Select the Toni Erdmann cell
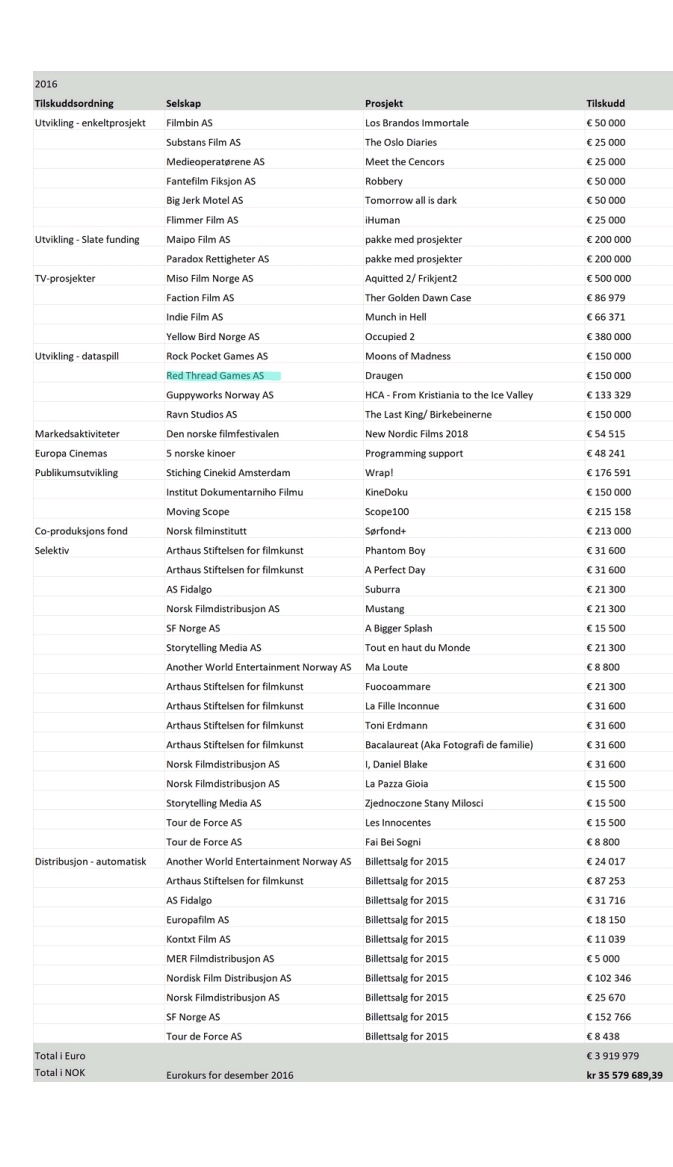The width and height of the screenshot is (673, 1167). [396, 725]
